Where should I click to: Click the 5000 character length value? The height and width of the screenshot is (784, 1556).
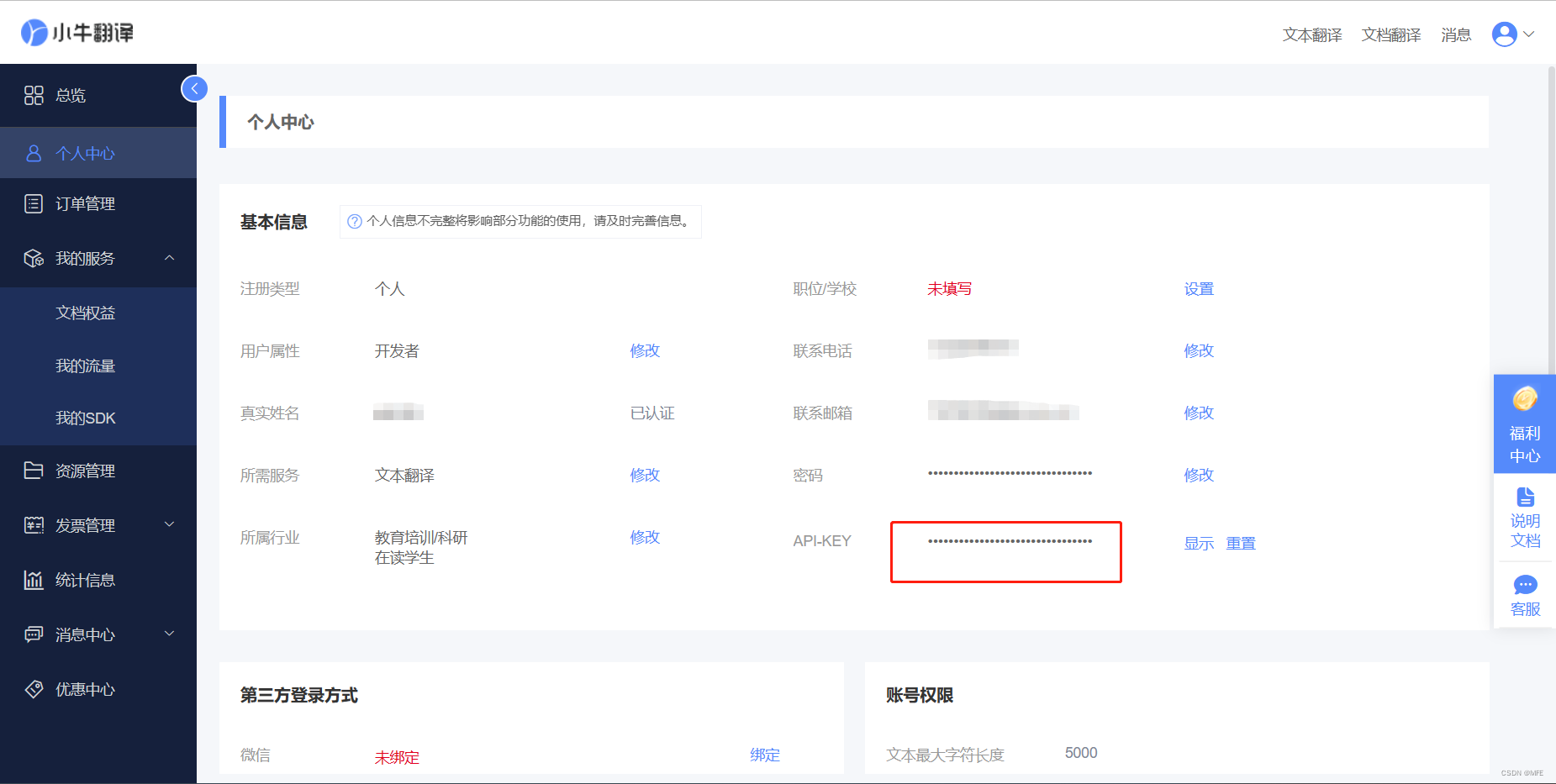tap(1081, 753)
